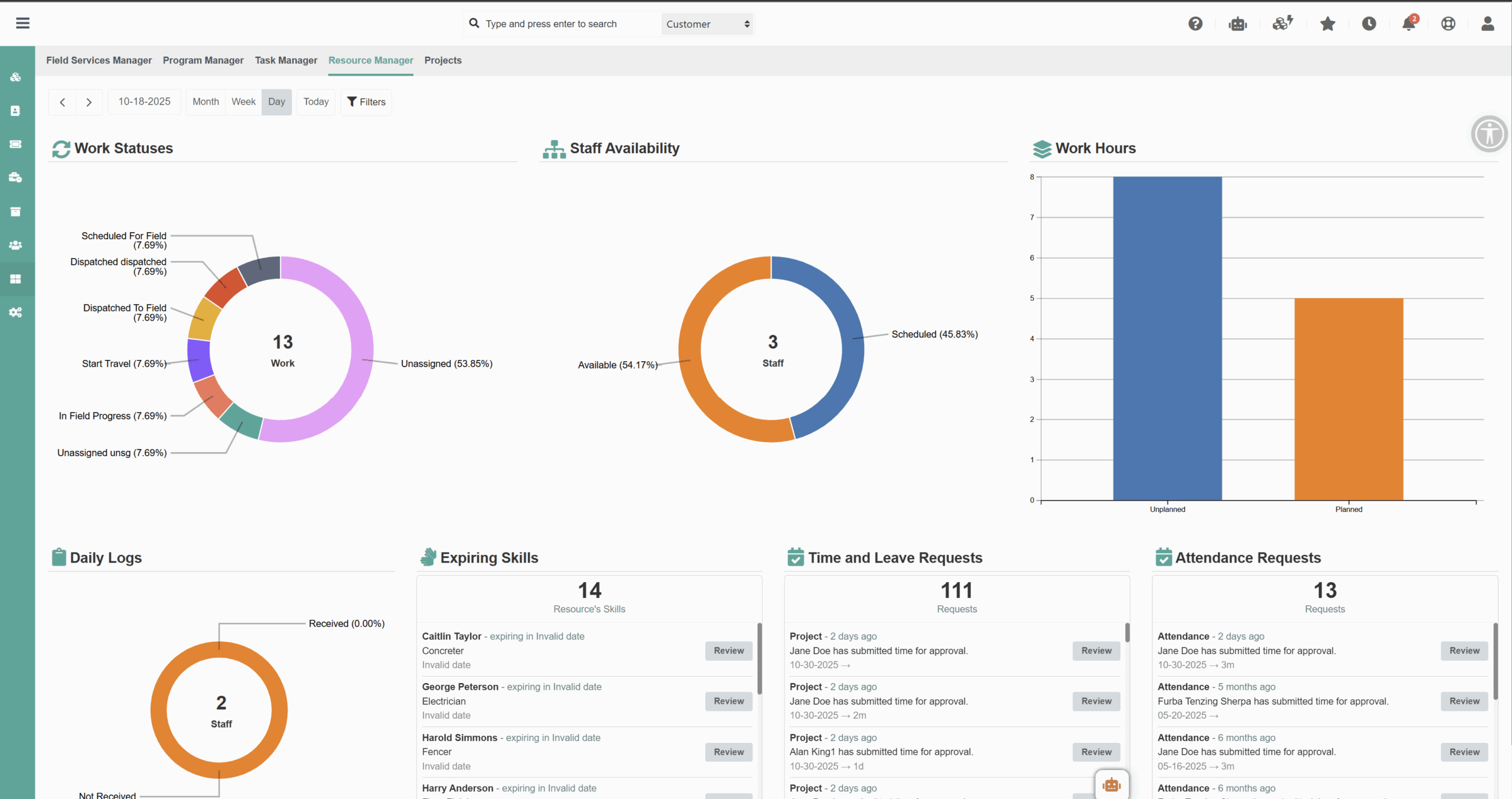The image size is (1512, 799).
Task: Switch to Week view
Action: pyautogui.click(x=243, y=102)
